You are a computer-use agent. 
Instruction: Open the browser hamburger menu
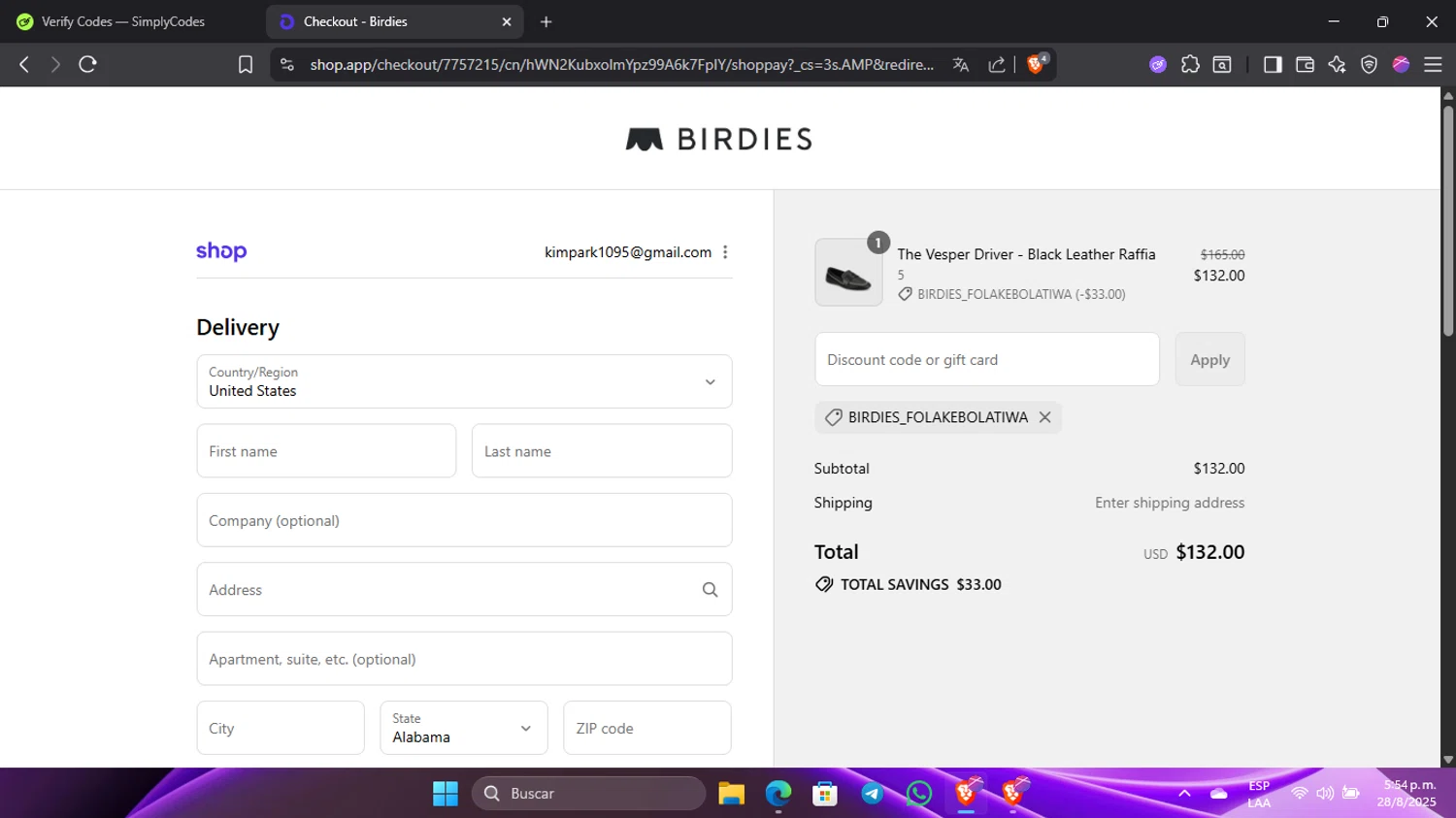pyautogui.click(x=1433, y=64)
